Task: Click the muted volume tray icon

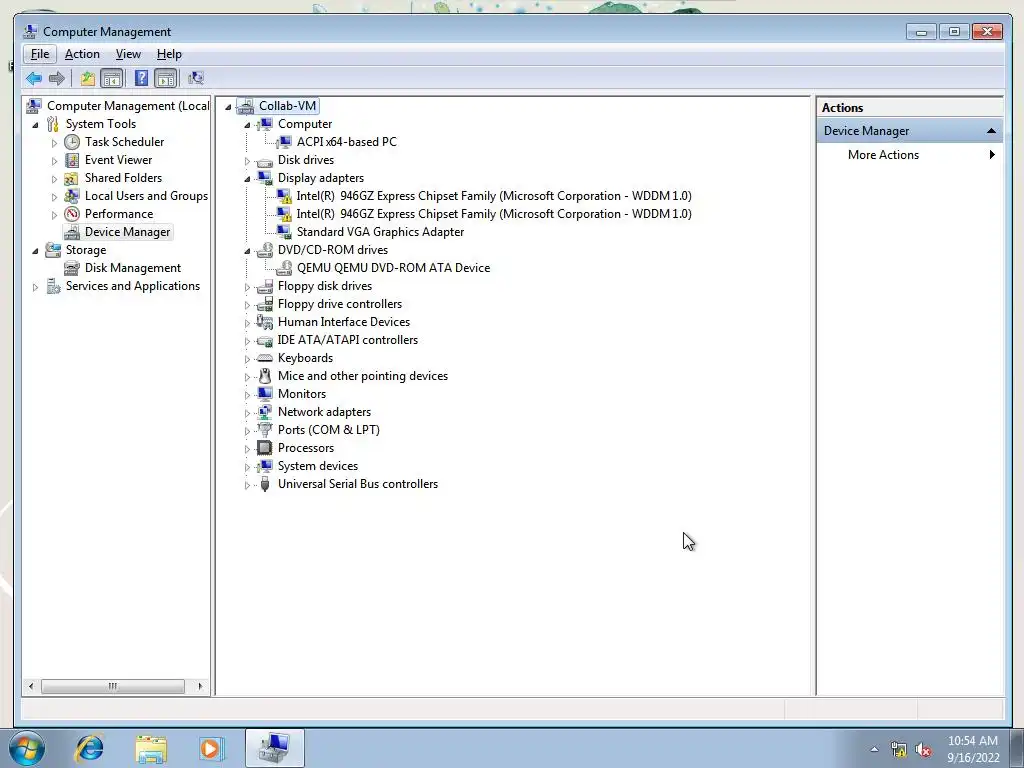Action: pyautogui.click(x=923, y=750)
